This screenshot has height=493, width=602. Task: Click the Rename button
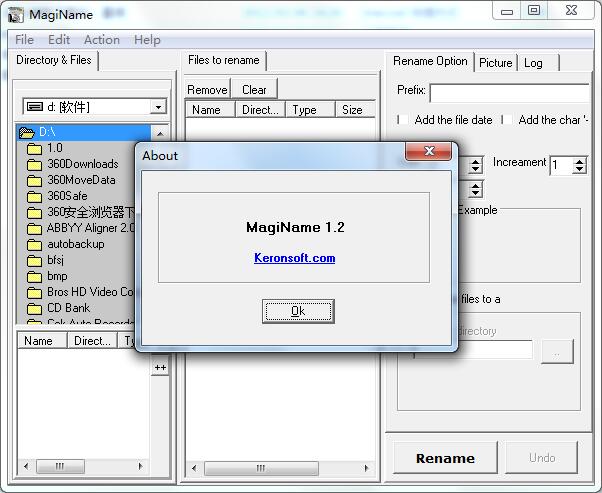[x=445, y=458]
